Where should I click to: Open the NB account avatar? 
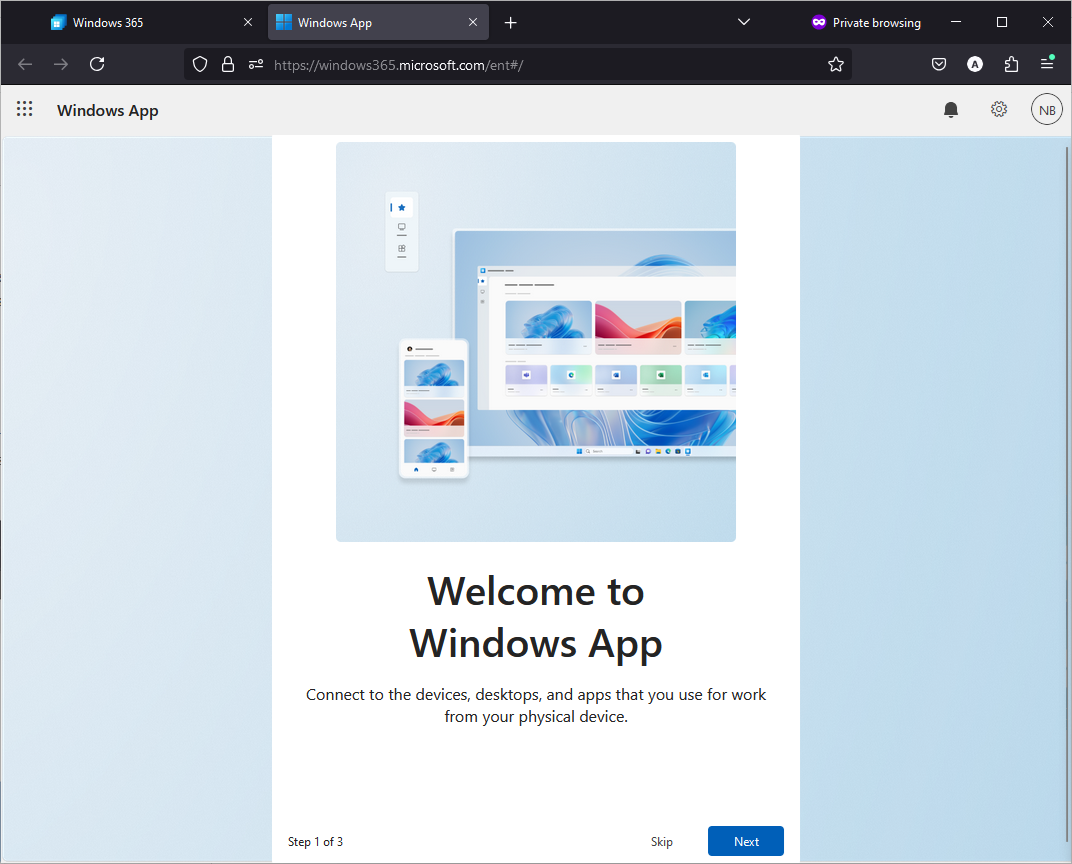1046,109
